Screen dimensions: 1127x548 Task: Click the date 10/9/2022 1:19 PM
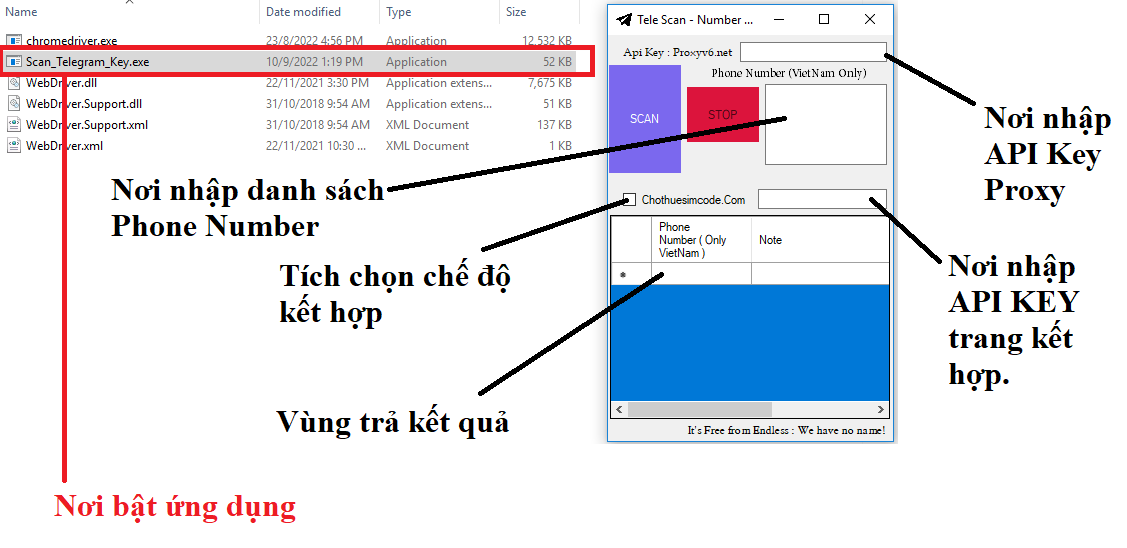pos(314,62)
